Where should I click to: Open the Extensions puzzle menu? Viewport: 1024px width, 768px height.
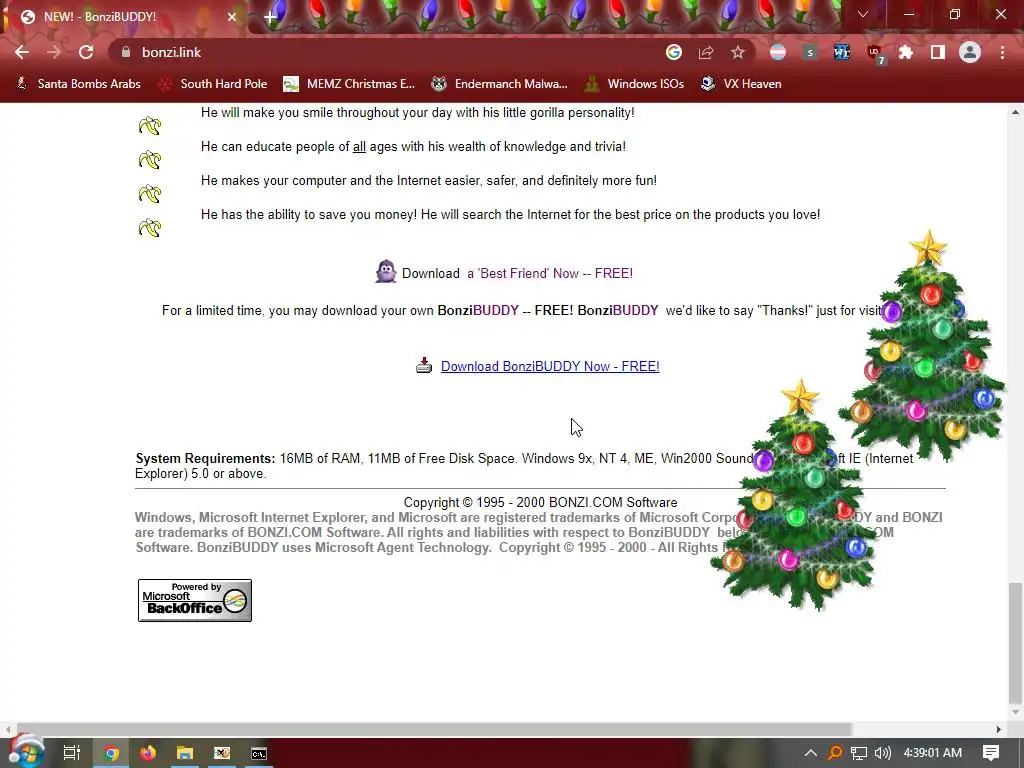click(906, 52)
